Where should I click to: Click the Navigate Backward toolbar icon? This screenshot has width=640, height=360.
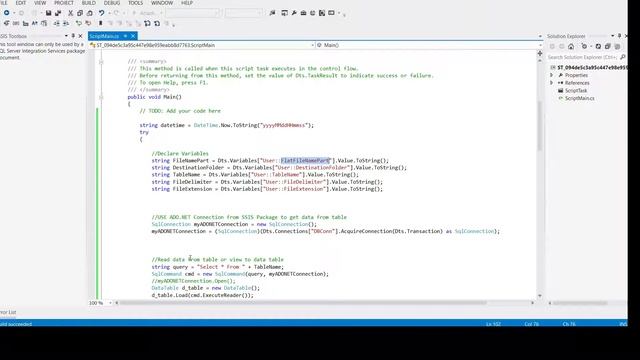coord(7,13)
